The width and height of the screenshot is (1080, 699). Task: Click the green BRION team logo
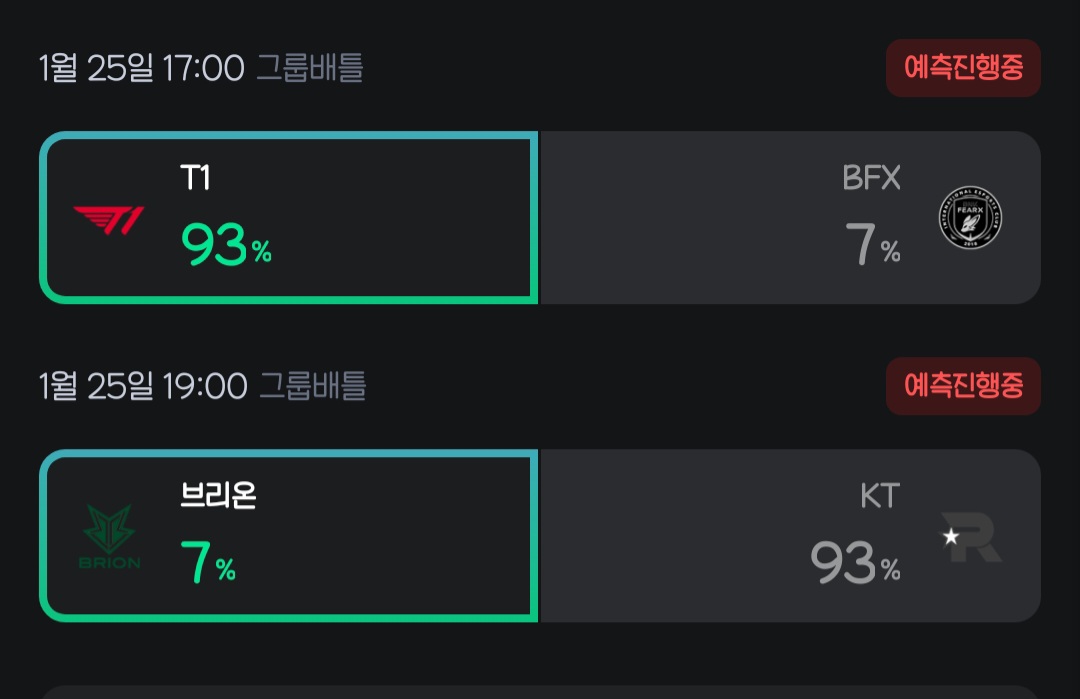(109, 537)
